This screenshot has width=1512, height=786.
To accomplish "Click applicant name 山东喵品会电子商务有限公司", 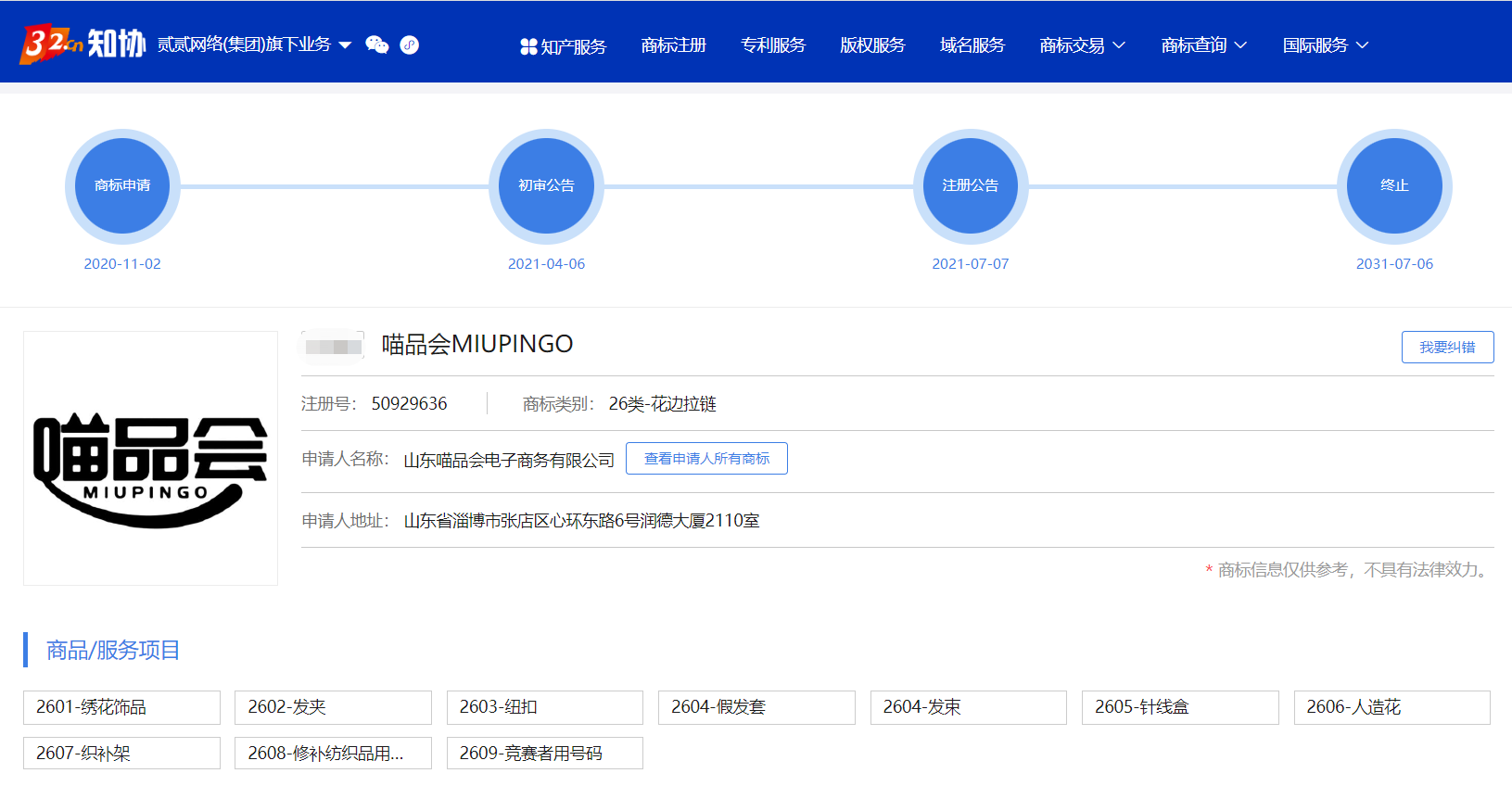I will (509, 460).
